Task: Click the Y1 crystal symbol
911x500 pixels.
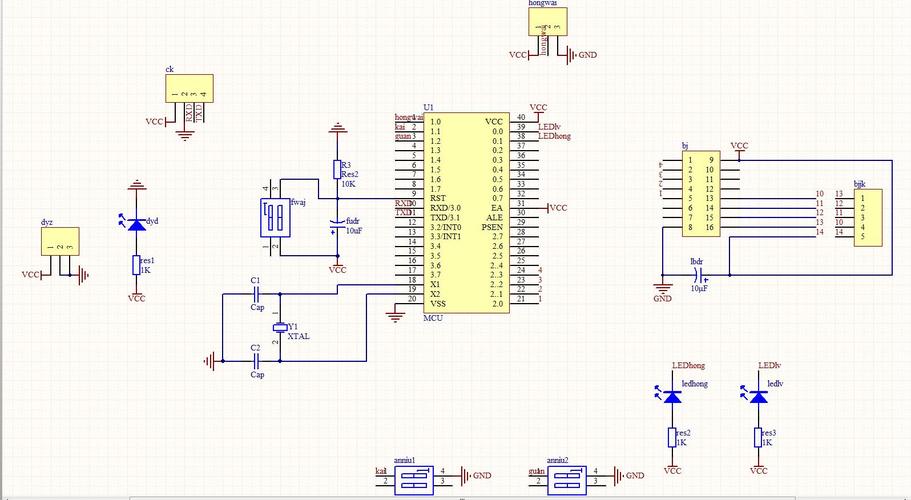Action: click(x=280, y=328)
